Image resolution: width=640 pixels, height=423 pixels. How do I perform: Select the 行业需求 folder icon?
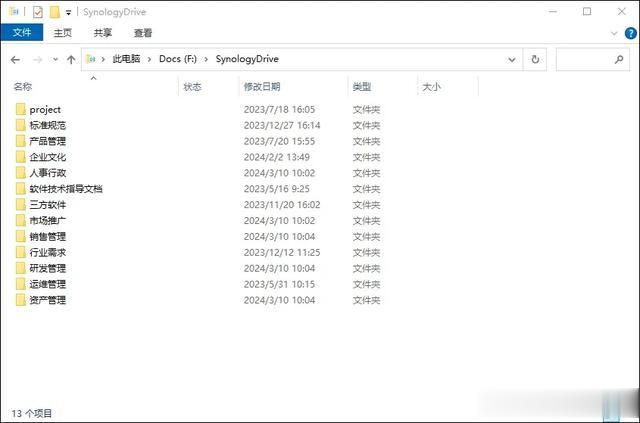[x=21, y=253]
